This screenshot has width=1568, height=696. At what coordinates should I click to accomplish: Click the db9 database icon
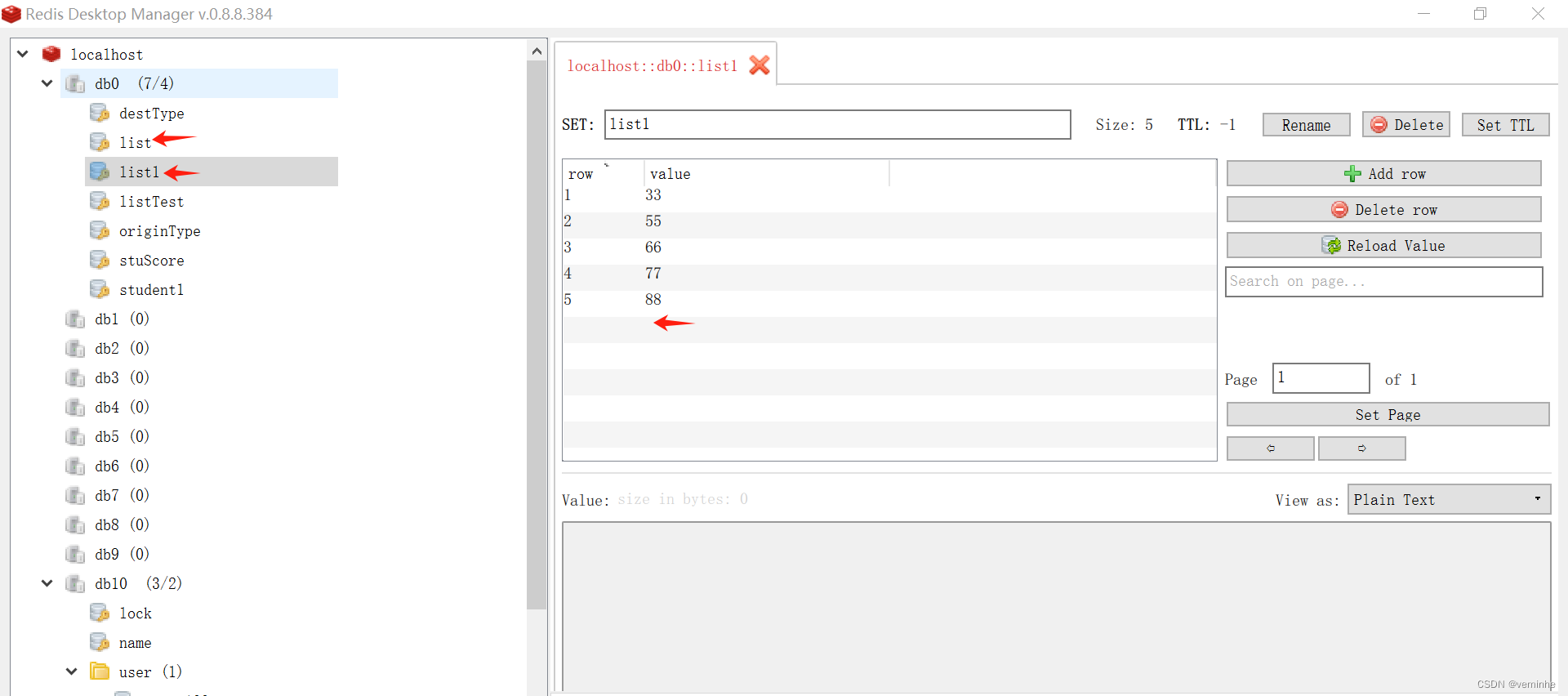pyautogui.click(x=75, y=554)
